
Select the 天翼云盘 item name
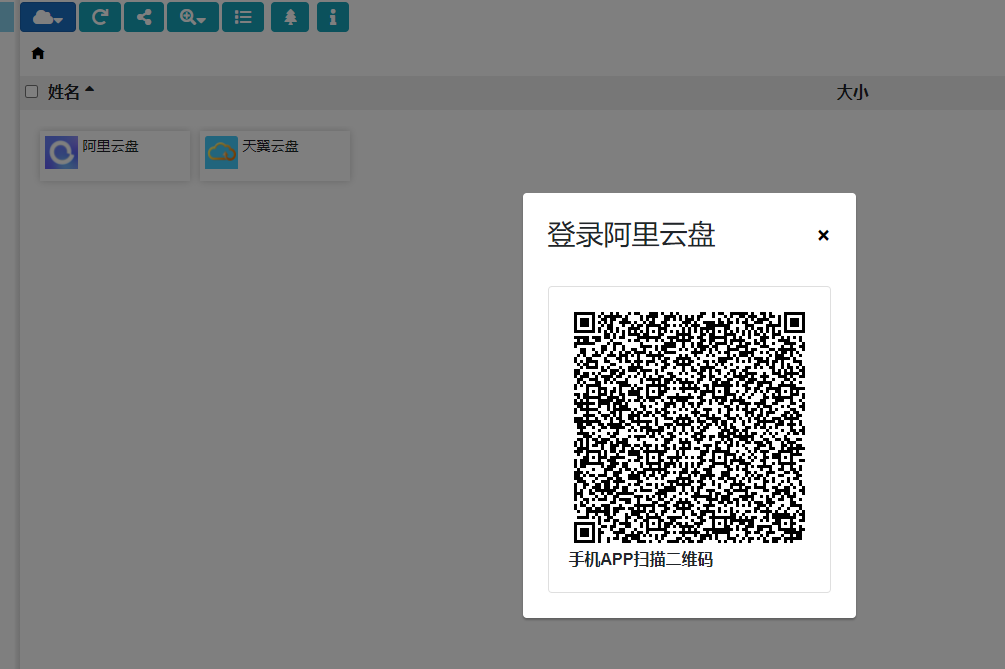pyautogui.click(x=270, y=146)
